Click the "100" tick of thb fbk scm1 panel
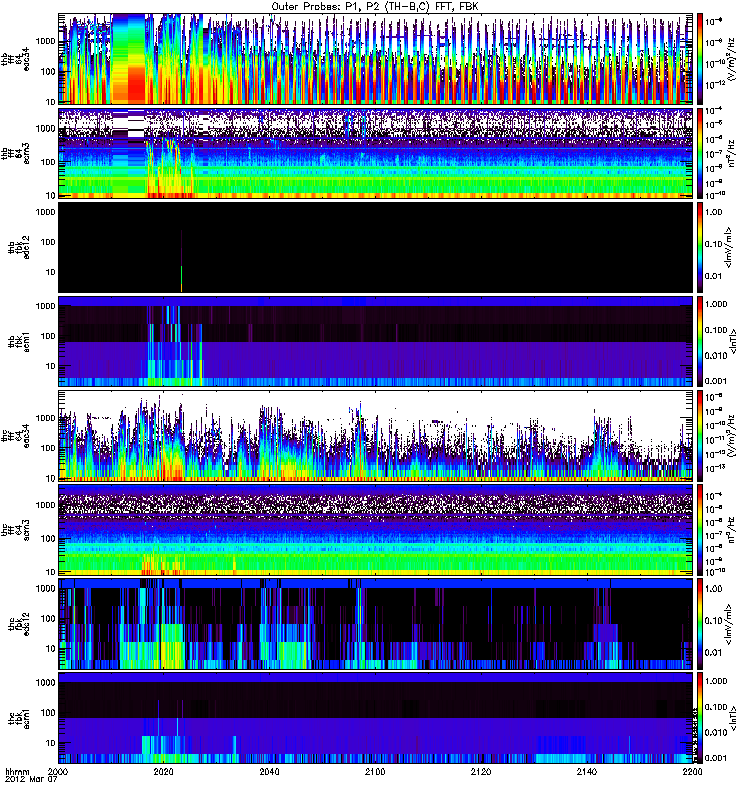The width and height of the screenshot is (750, 800). [48, 336]
